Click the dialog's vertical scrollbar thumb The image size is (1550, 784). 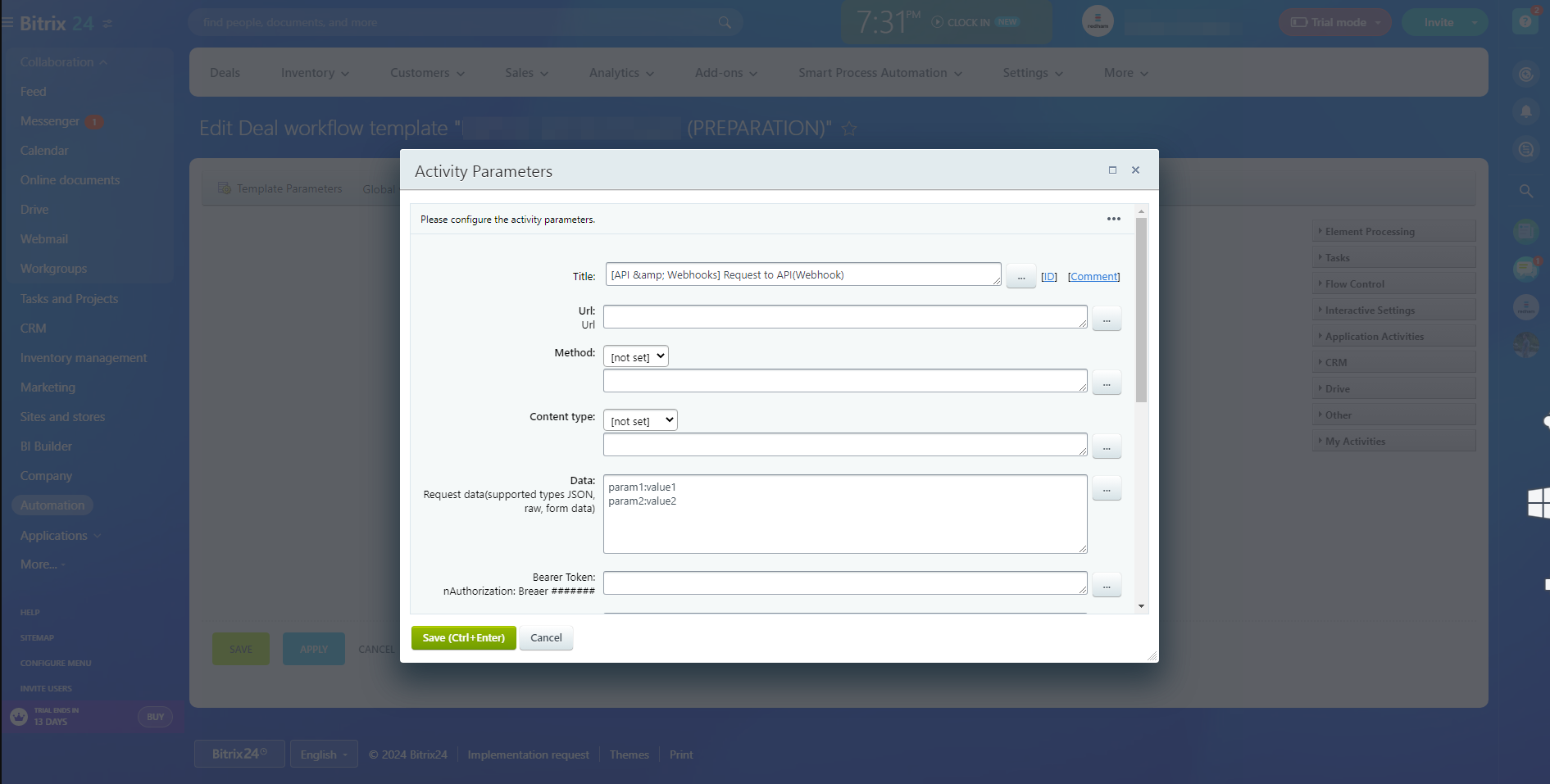pyautogui.click(x=1141, y=311)
